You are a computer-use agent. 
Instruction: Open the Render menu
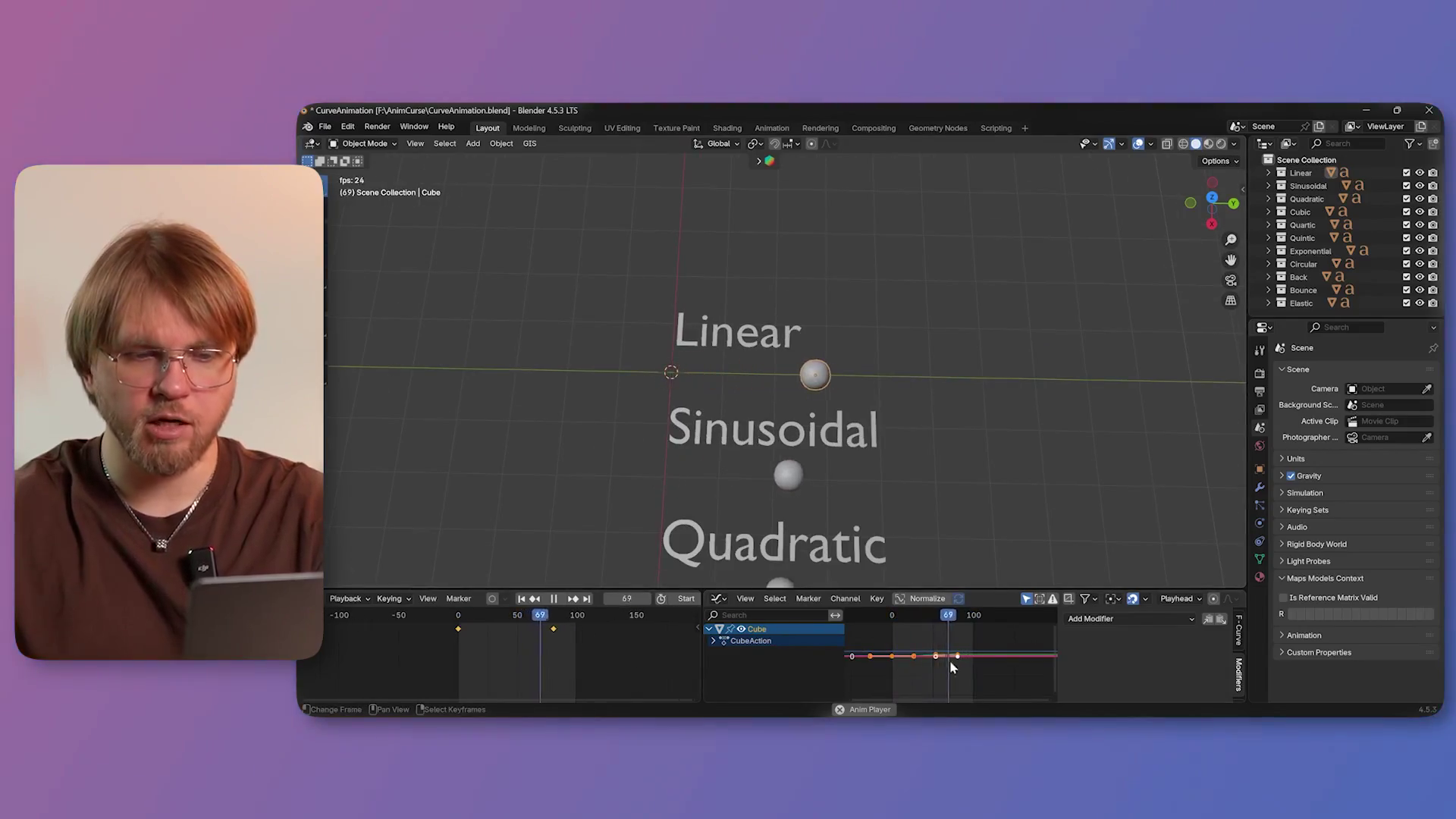click(x=377, y=127)
